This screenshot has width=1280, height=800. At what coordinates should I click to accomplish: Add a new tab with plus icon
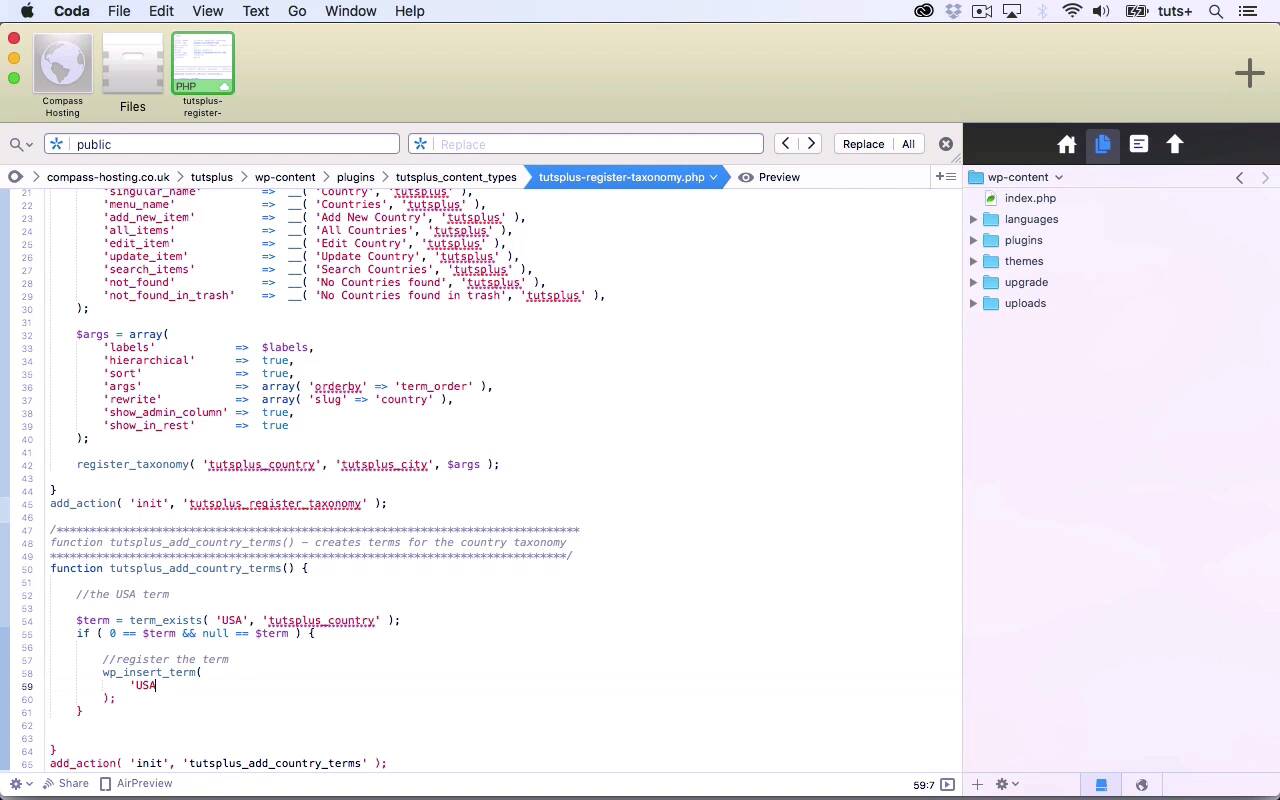coord(1249,73)
